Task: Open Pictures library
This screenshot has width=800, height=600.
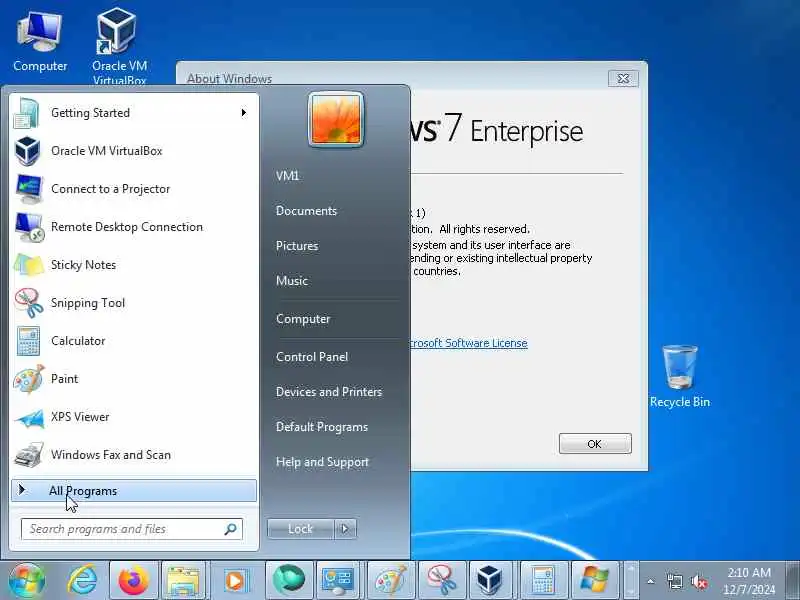Action: [x=297, y=246]
